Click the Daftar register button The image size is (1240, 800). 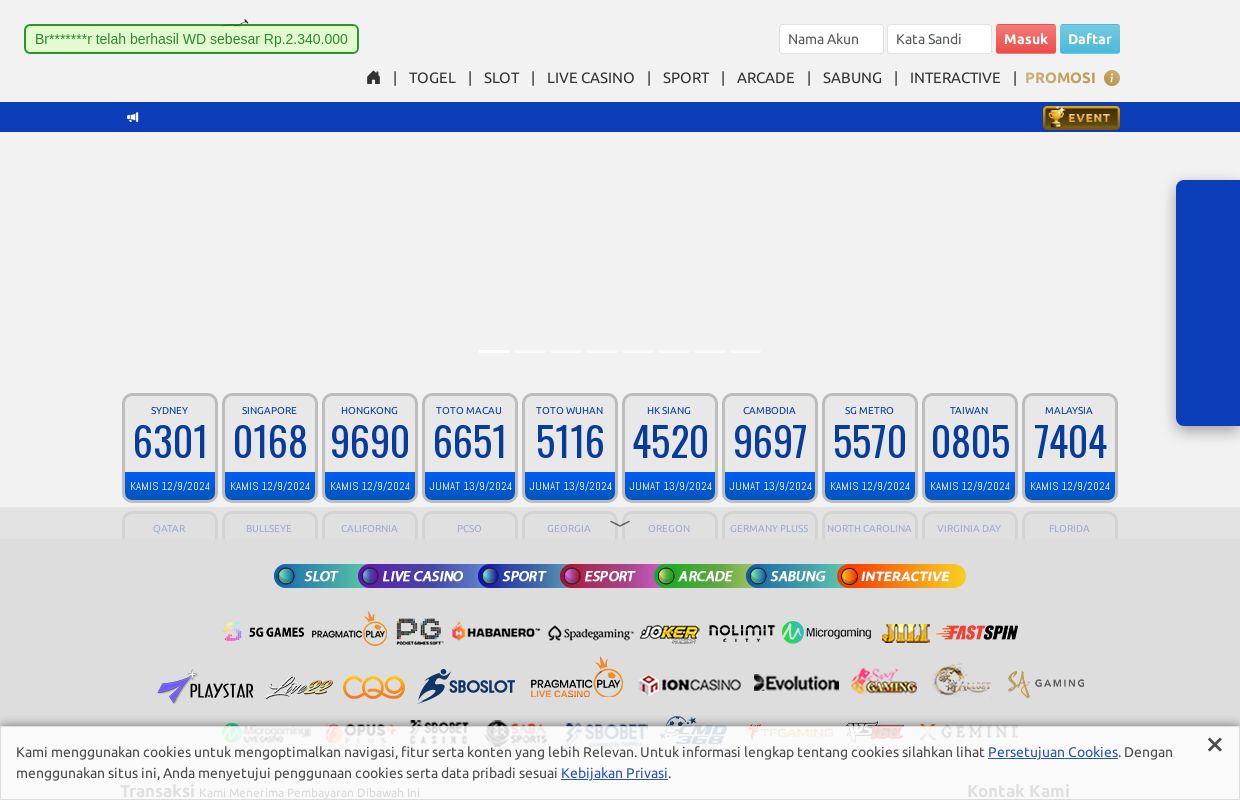point(1090,39)
